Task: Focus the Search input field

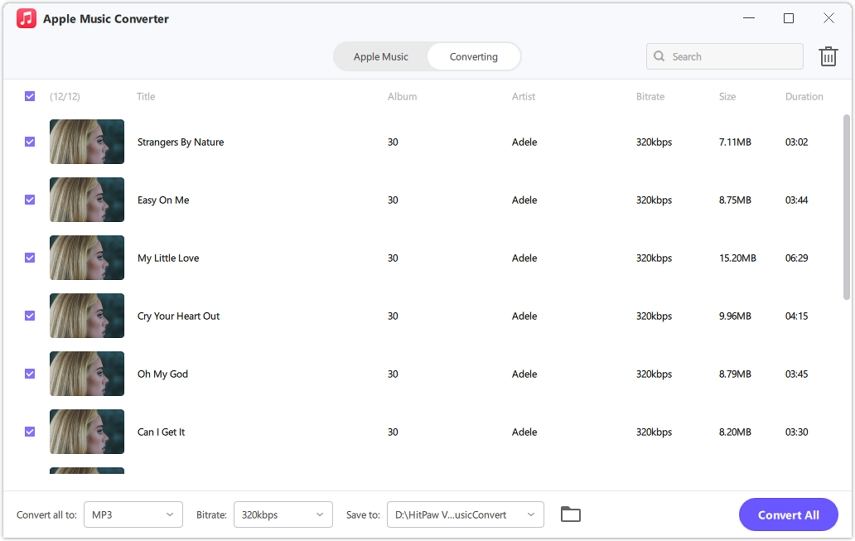Action: pyautogui.click(x=724, y=56)
